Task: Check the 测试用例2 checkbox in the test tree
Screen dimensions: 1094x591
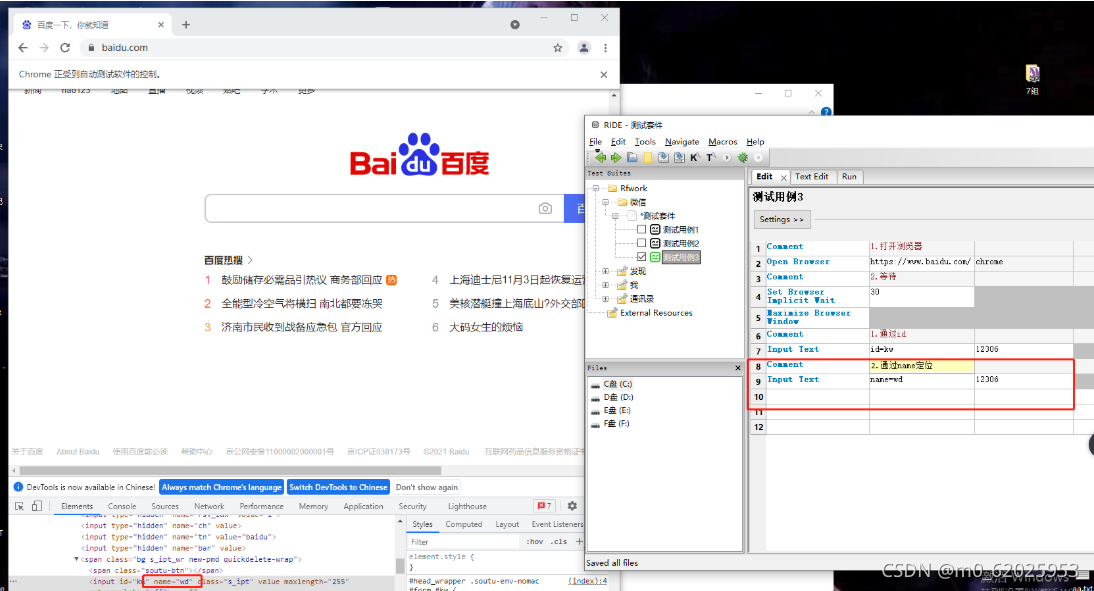Action: pyautogui.click(x=642, y=243)
